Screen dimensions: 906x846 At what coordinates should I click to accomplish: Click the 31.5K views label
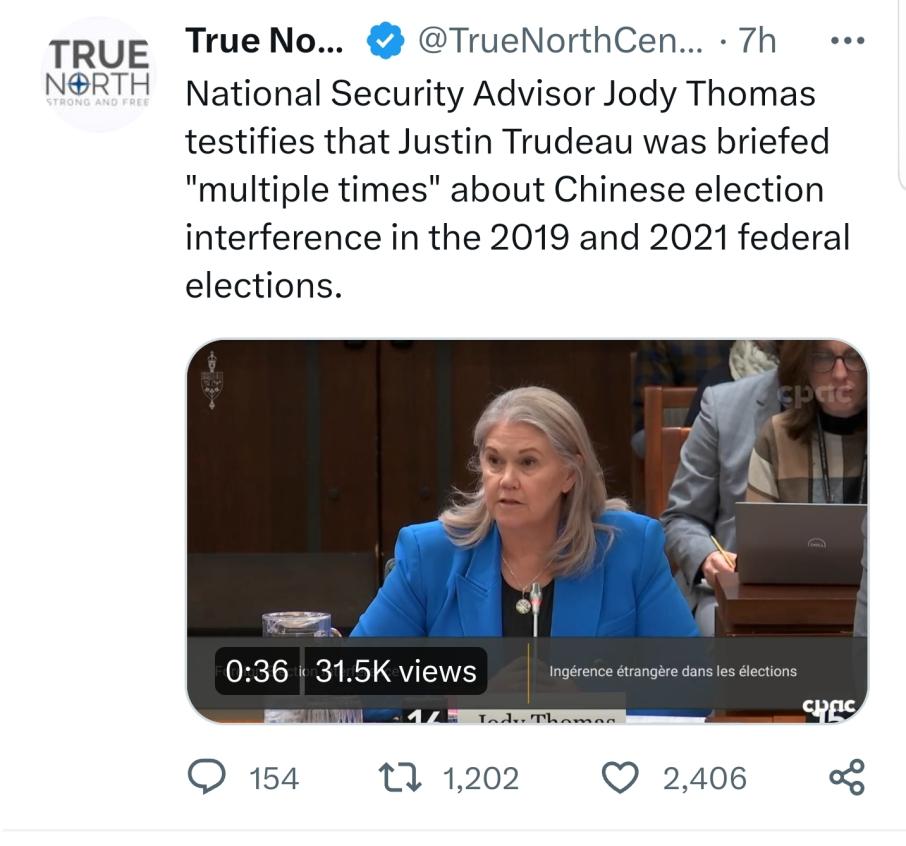tap(396, 671)
